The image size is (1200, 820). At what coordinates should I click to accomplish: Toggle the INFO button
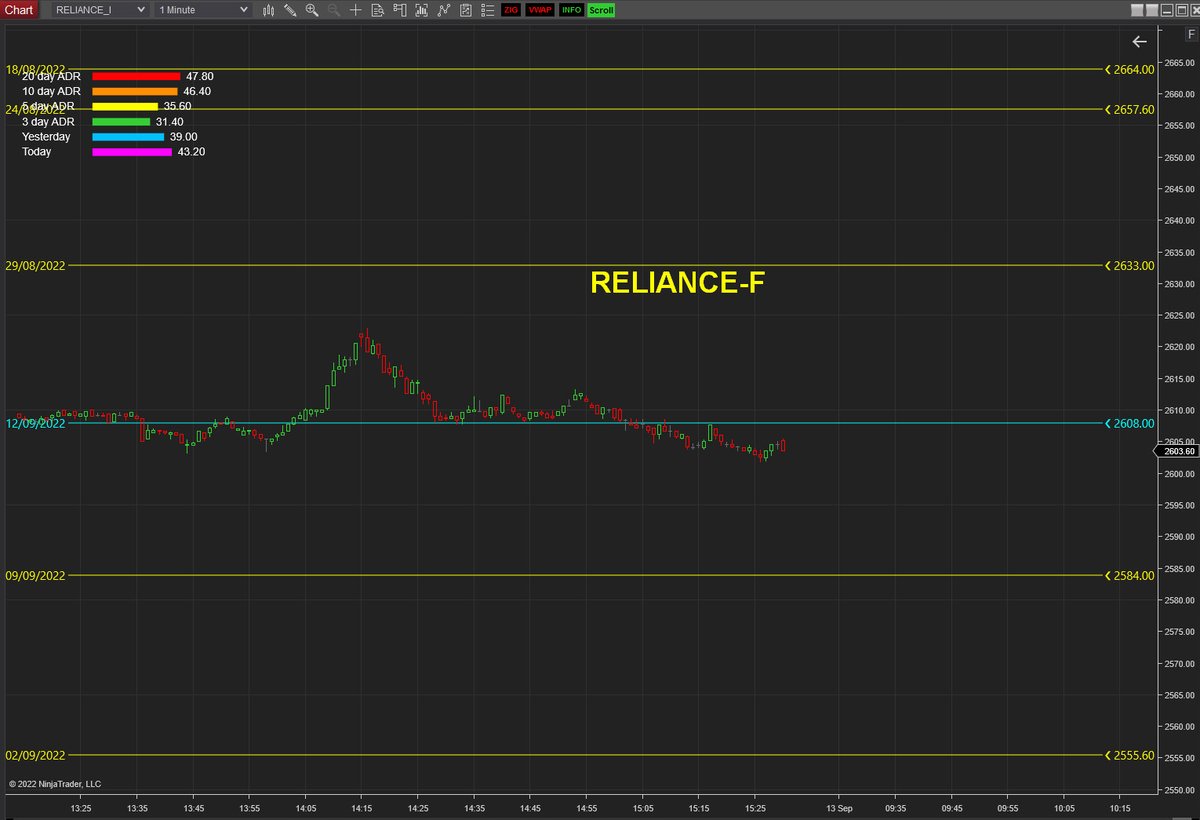click(x=571, y=10)
